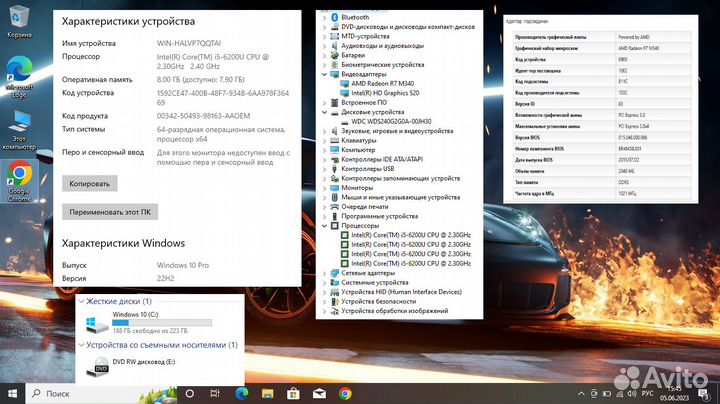
Task: Open the Mail app on taskbar
Action: pos(319,393)
